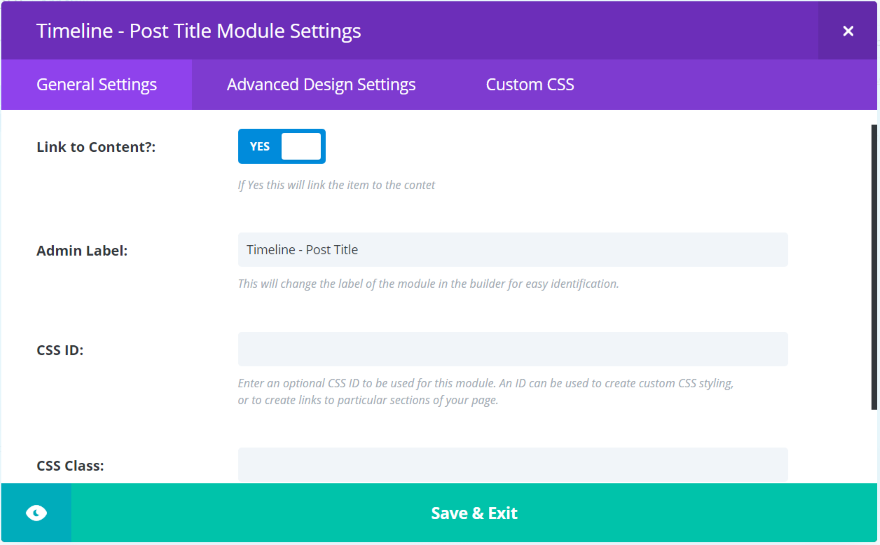Click the module settings title text
880x545 pixels.
click(198, 31)
